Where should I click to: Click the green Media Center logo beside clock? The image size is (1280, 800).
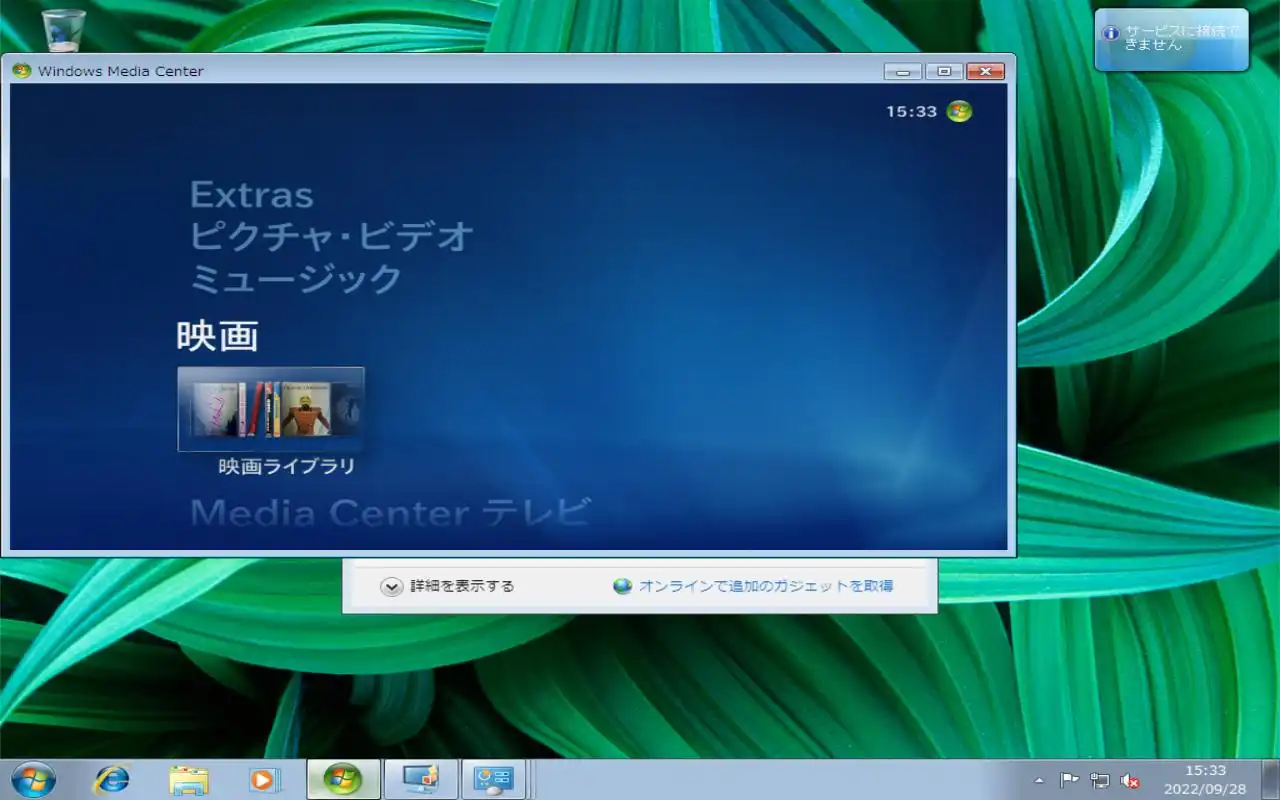pyautogui.click(x=959, y=111)
